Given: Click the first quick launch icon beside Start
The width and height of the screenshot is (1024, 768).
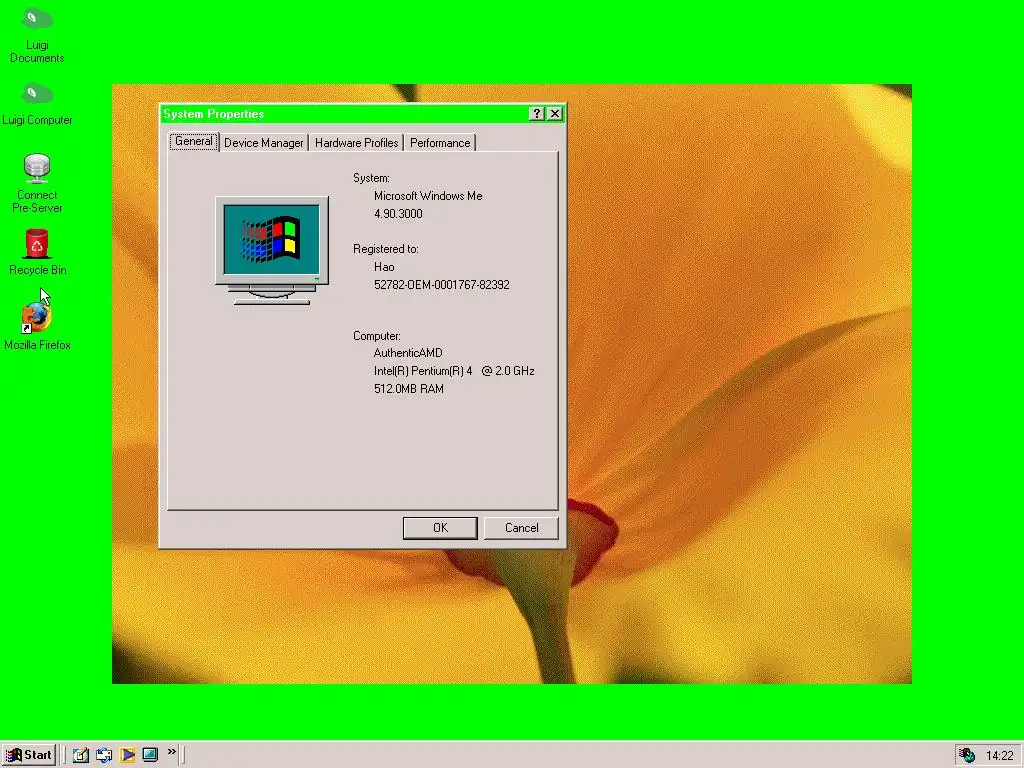Looking at the screenshot, I should (80, 755).
